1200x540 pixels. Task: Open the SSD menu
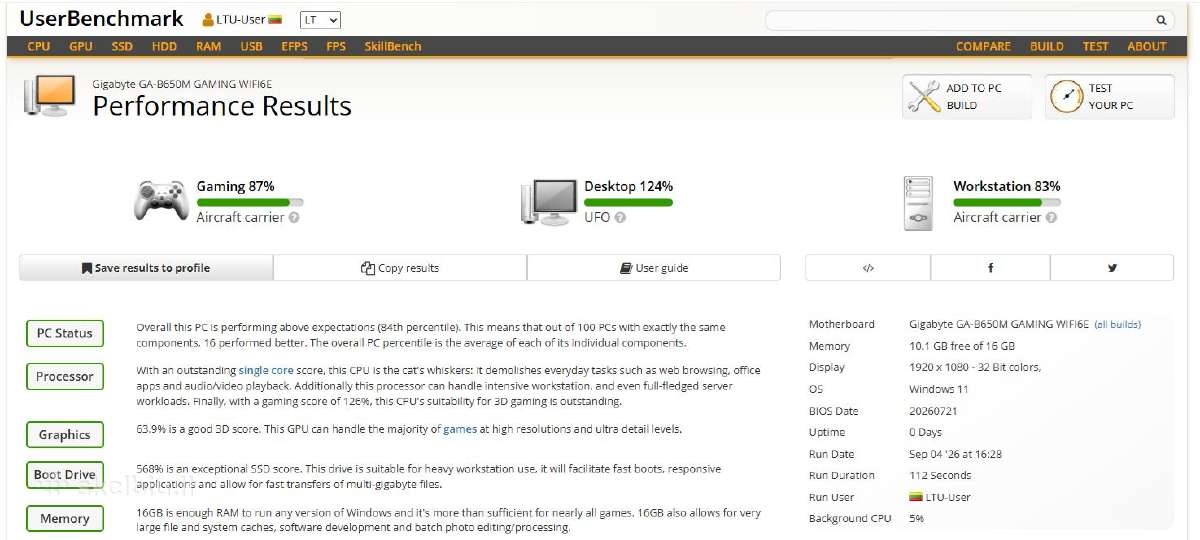coord(122,46)
